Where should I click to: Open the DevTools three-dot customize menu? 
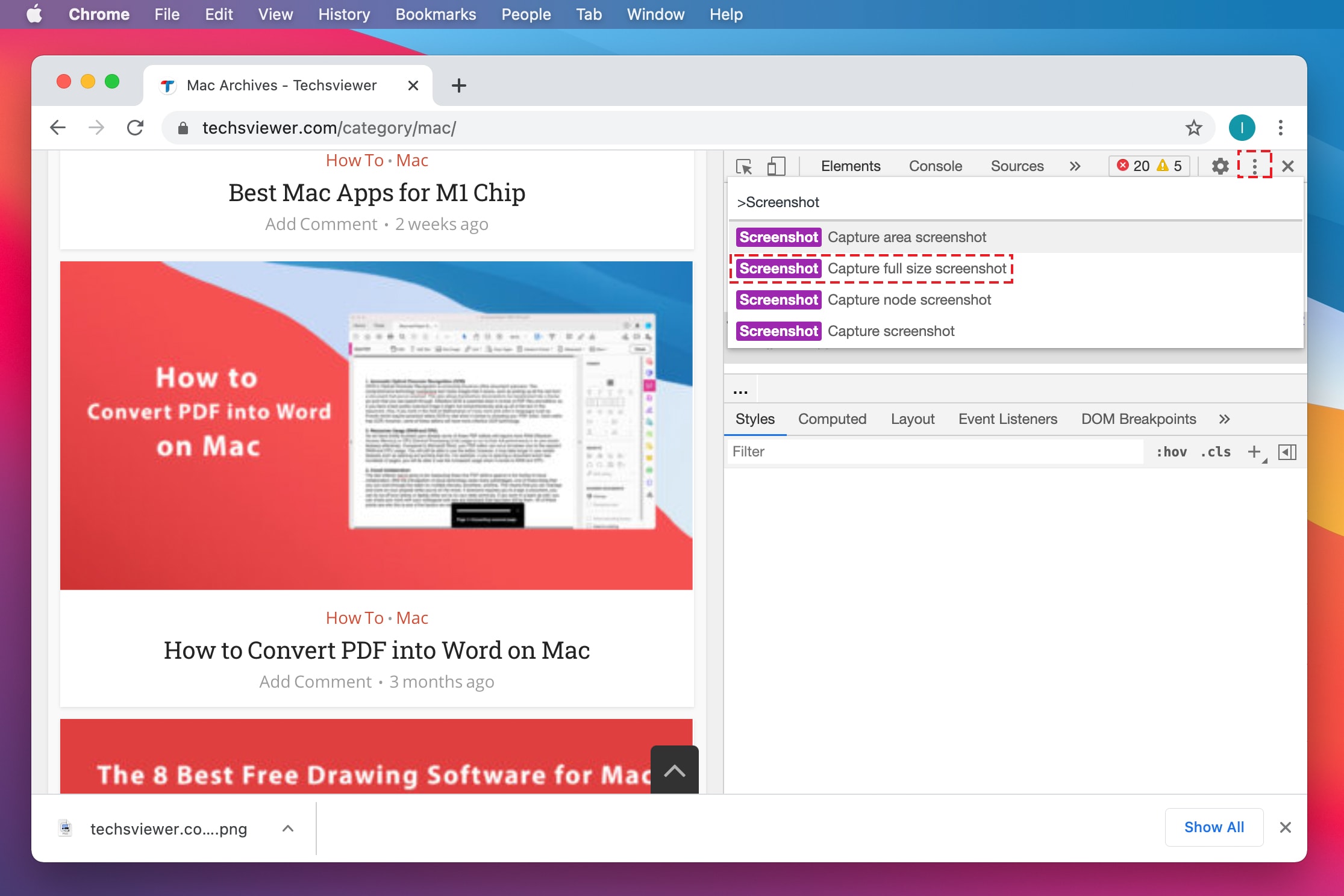(x=1254, y=166)
